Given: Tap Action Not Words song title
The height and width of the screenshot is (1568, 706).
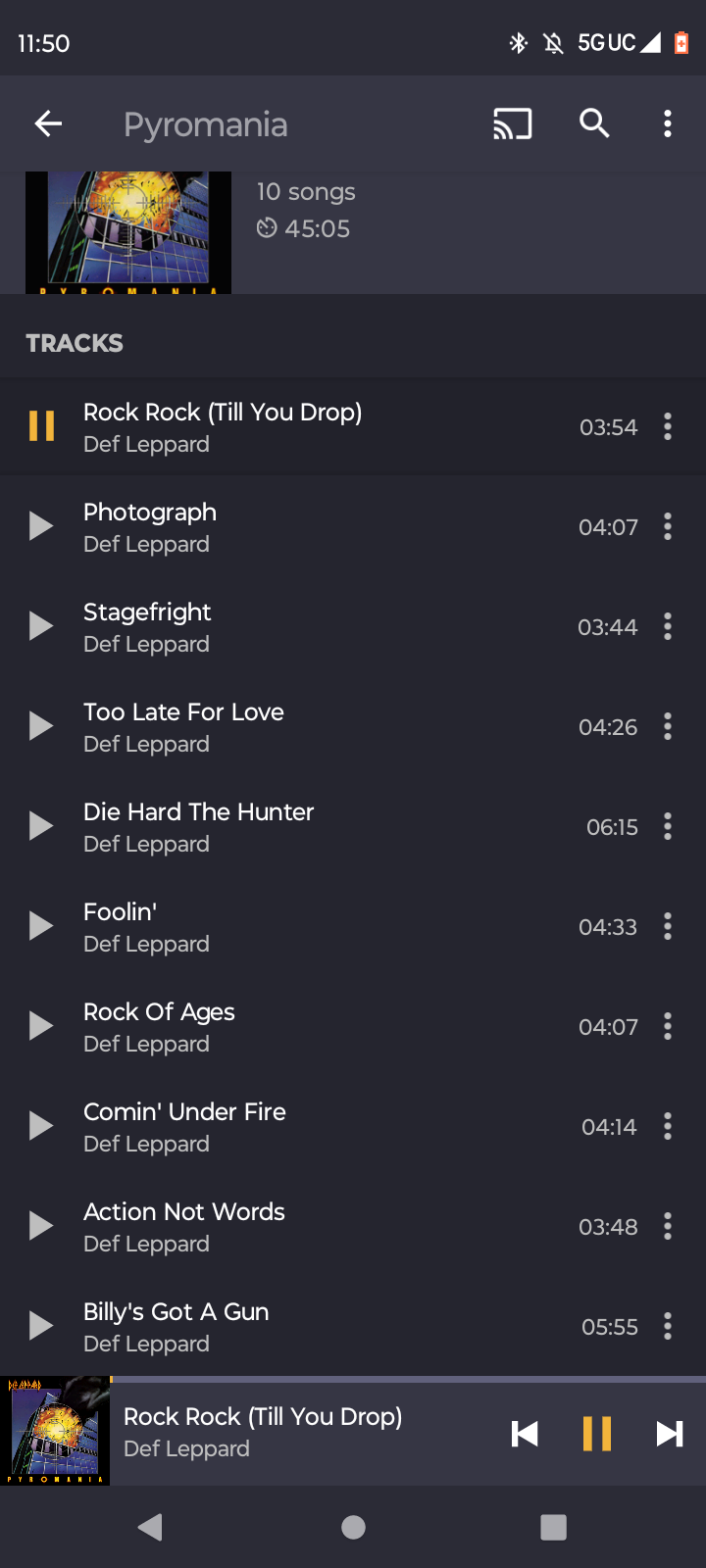Looking at the screenshot, I should 184,1212.
